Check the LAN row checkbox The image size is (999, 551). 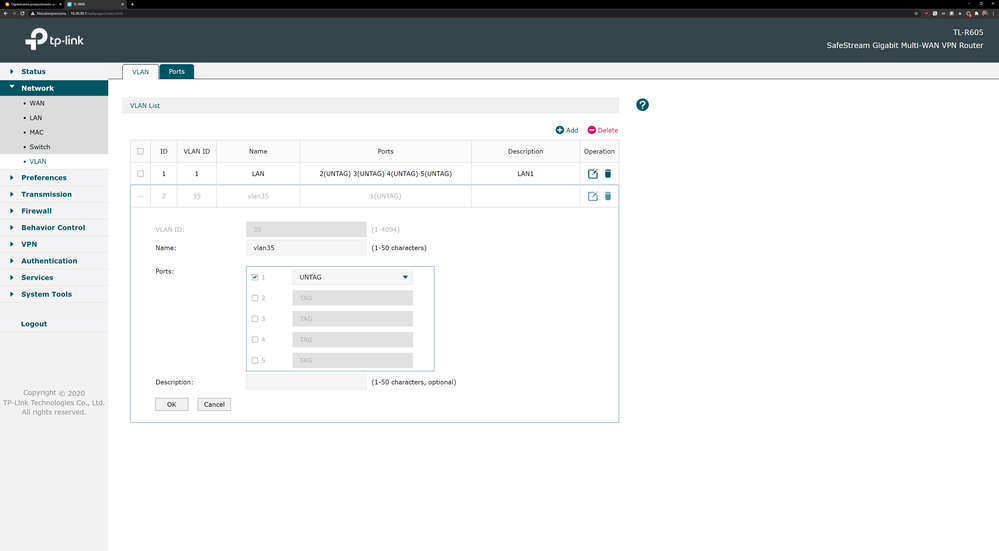(x=140, y=174)
